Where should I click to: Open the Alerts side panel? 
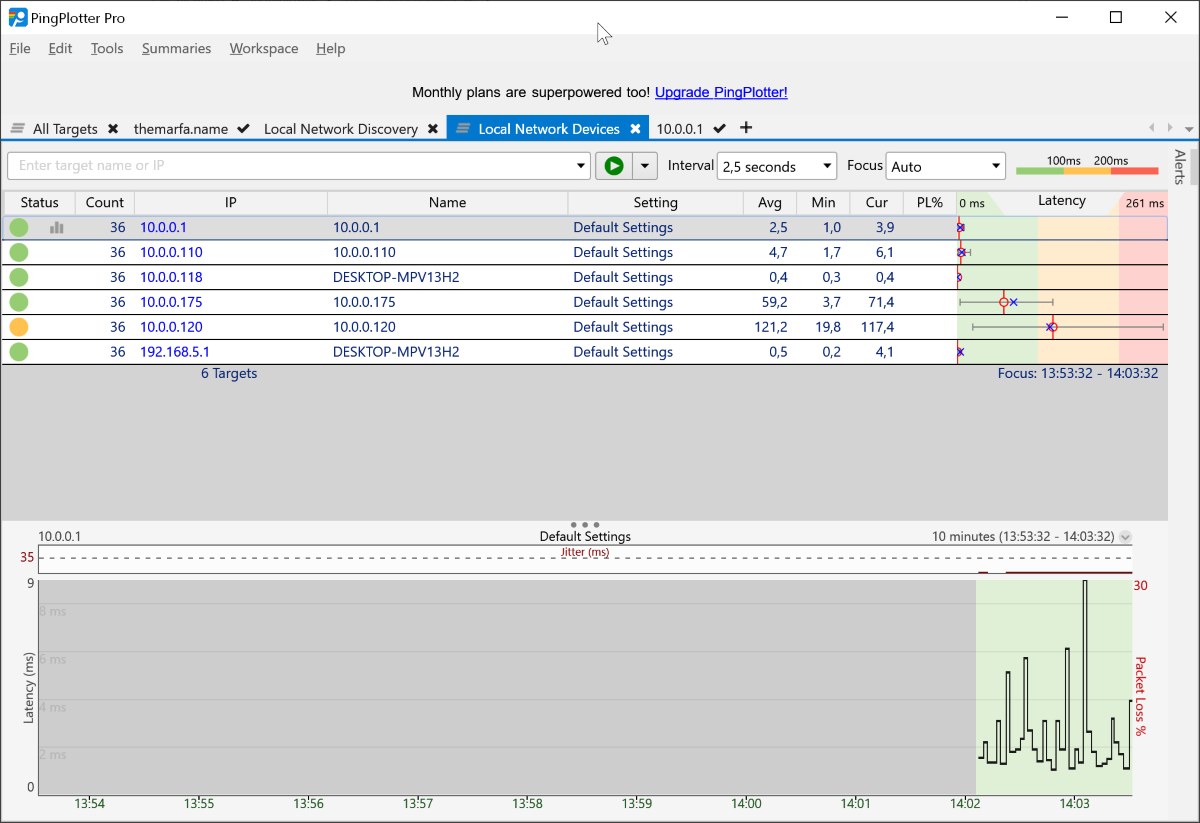(1180, 167)
